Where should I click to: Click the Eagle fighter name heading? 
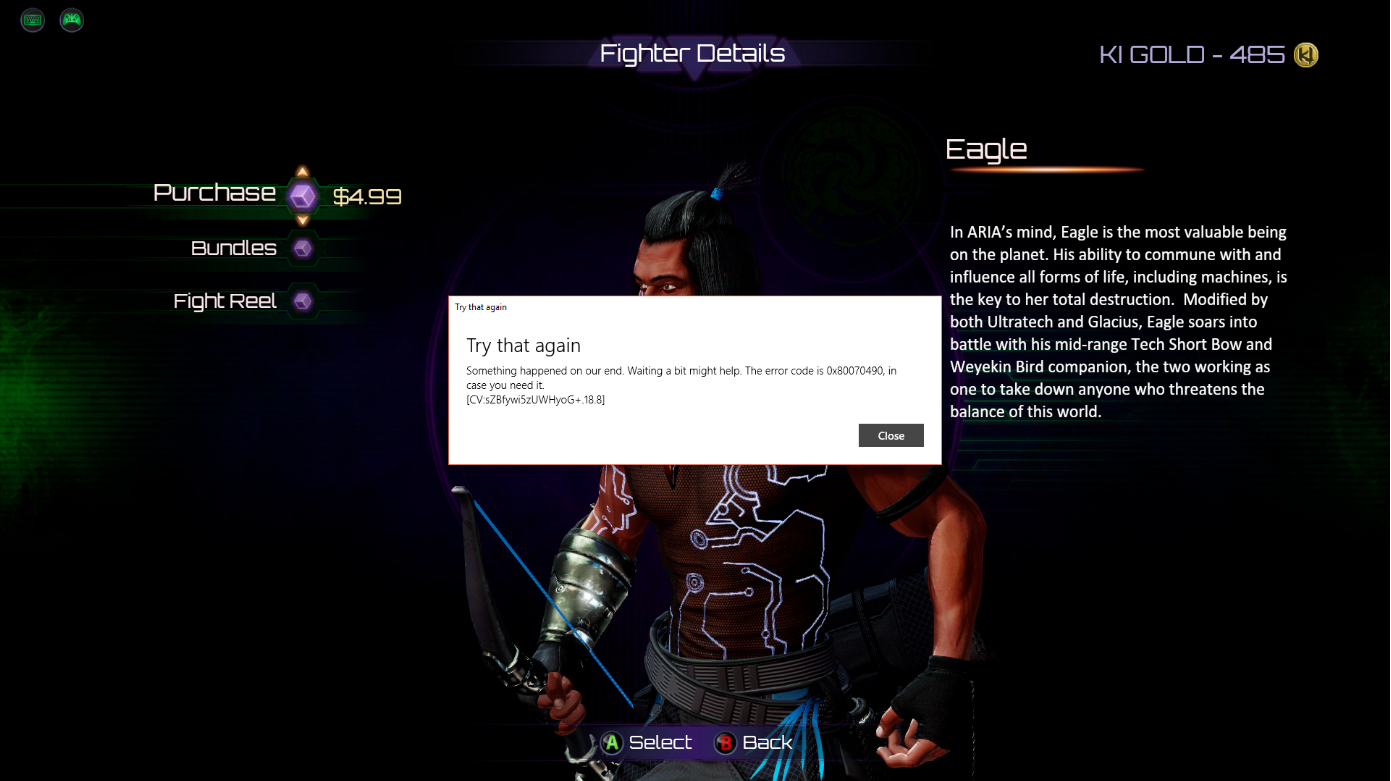[x=986, y=150]
